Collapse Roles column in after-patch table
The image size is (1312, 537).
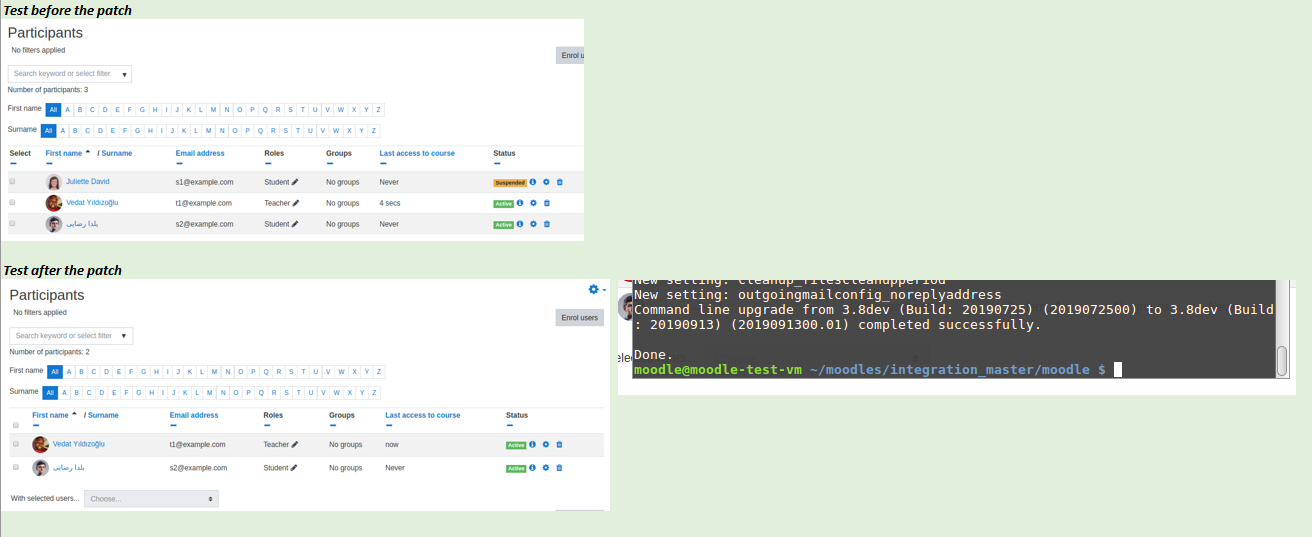point(267,425)
